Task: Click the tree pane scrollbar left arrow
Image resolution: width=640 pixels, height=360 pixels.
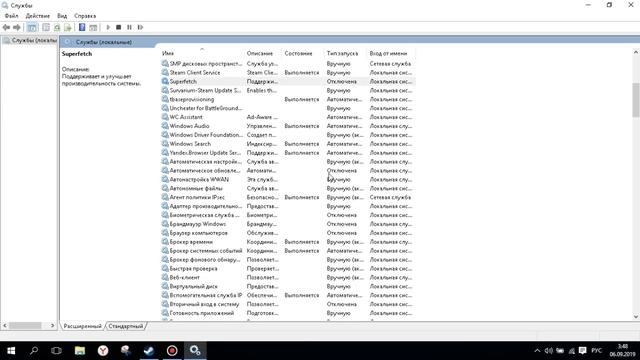Action: click(5, 326)
